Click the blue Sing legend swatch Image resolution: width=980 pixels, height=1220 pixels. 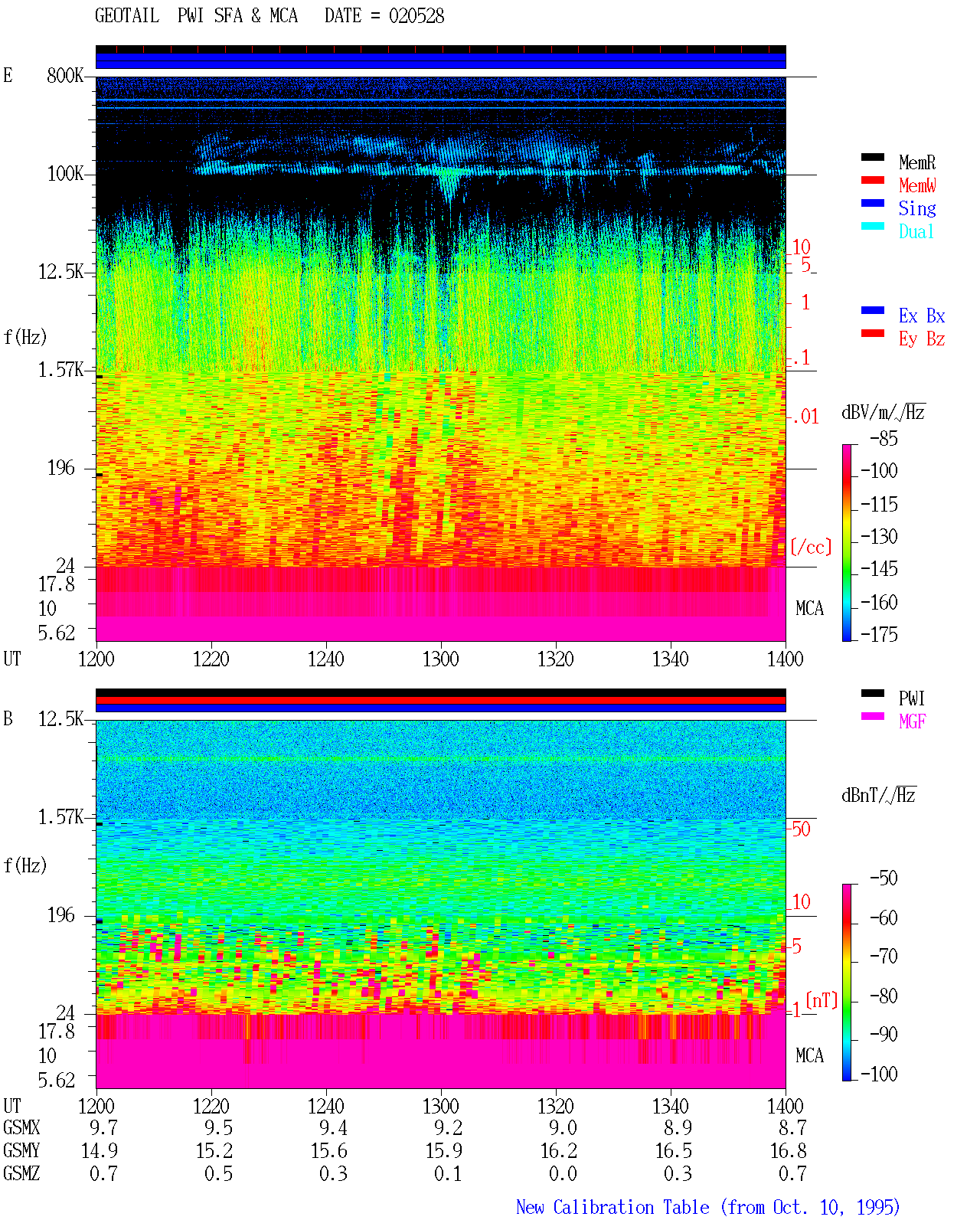coord(873,203)
